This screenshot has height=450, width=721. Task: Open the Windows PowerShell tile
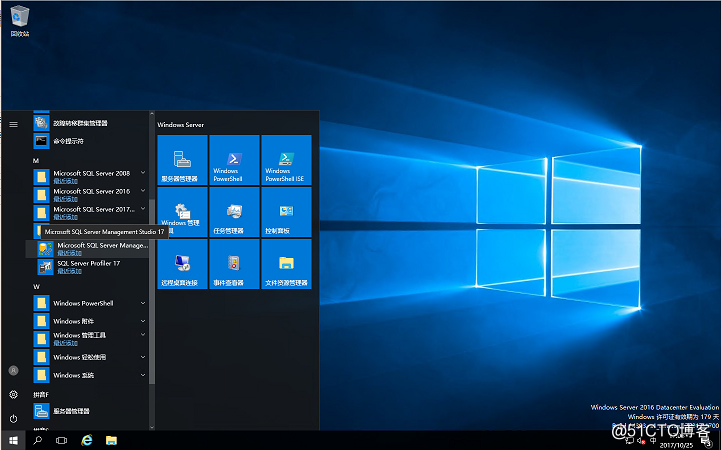pyautogui.click(x=234, y=160)
